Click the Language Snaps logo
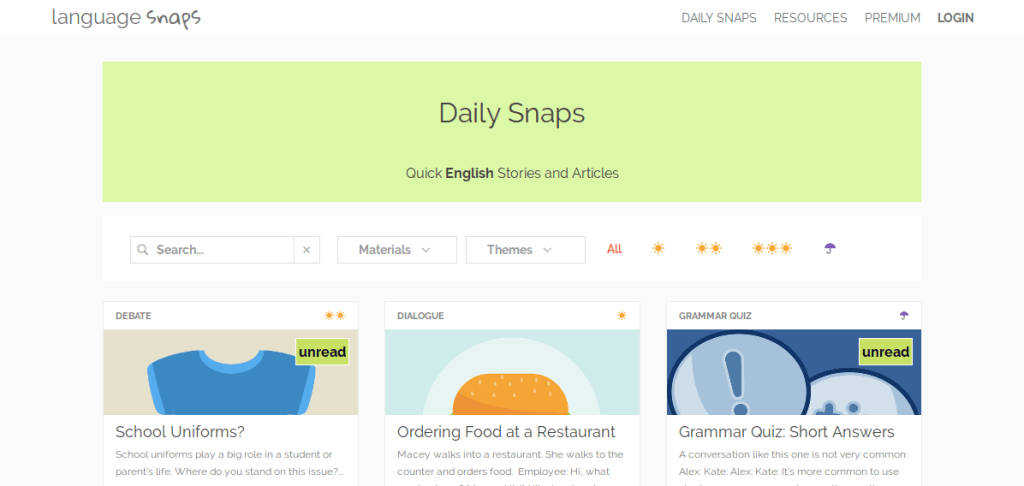1024x486 pixels. pyautogui.click(x=126, y=18)
